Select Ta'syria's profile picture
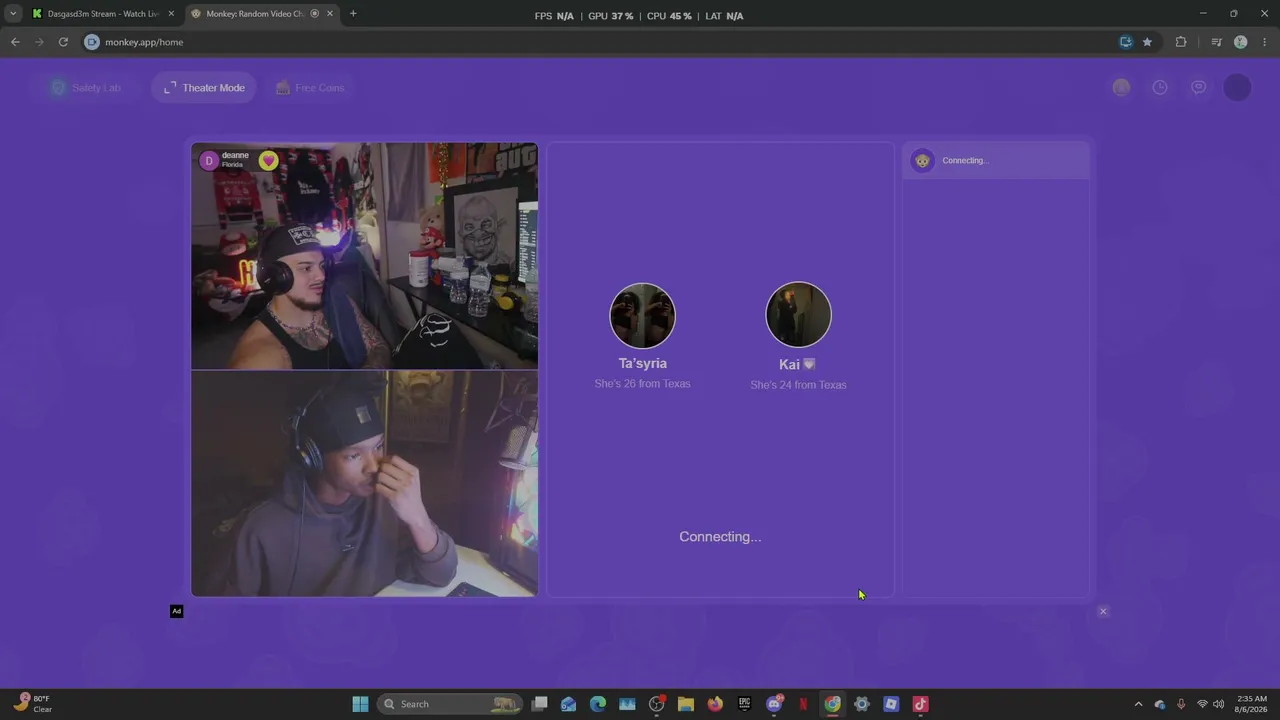Image resolution: width=1280 pixels, height=720 pixels. tap(642, 315)
